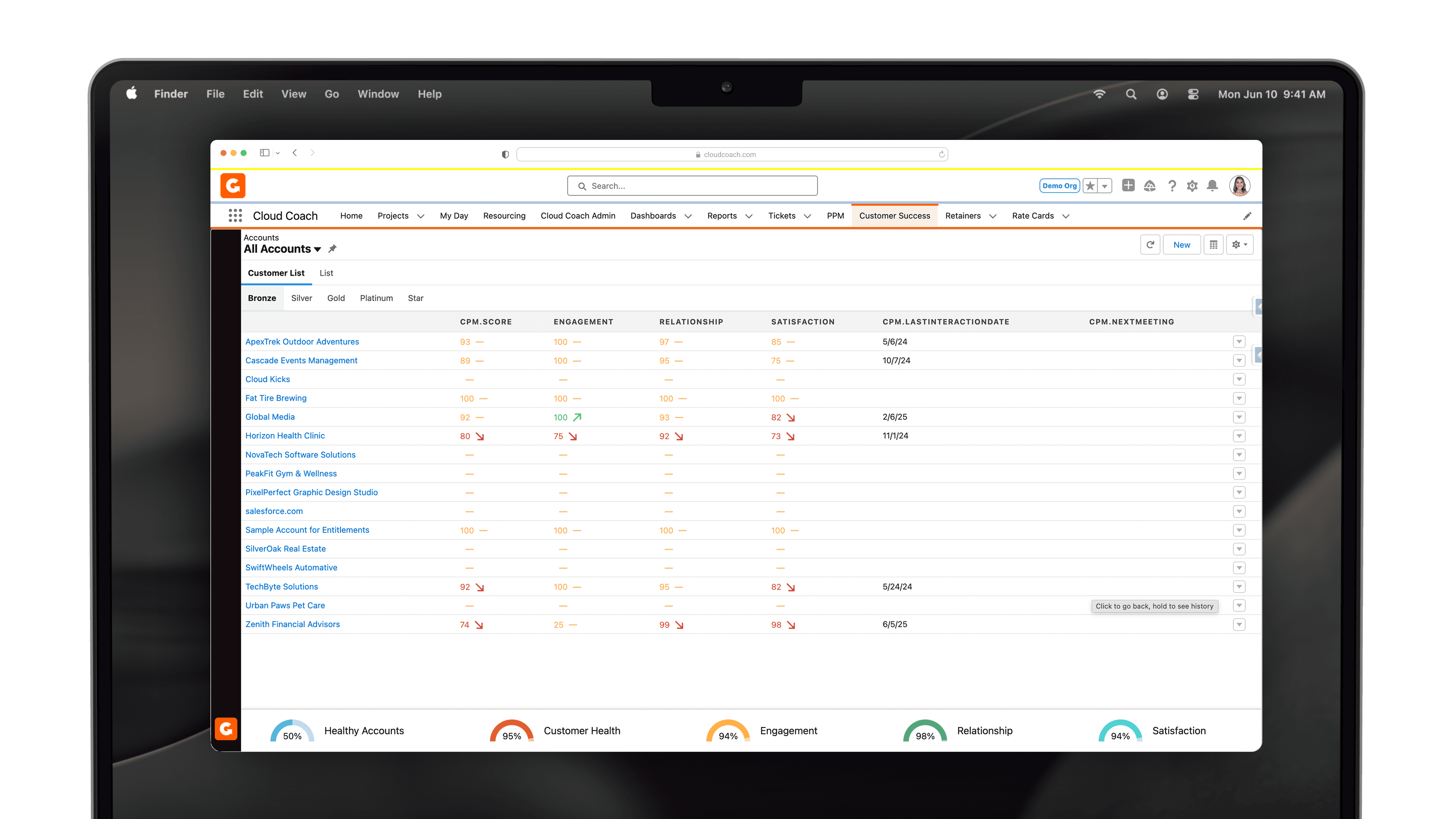The width and height of the screenshot is (1456, 819).
Task: Open the Trailhead guidance icon
Action: pos(1150,185)
